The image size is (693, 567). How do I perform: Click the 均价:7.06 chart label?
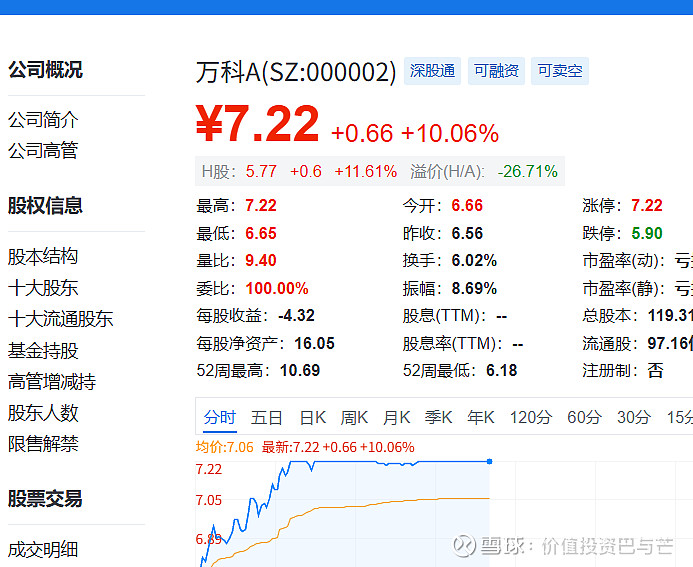[x=225, y=447]
